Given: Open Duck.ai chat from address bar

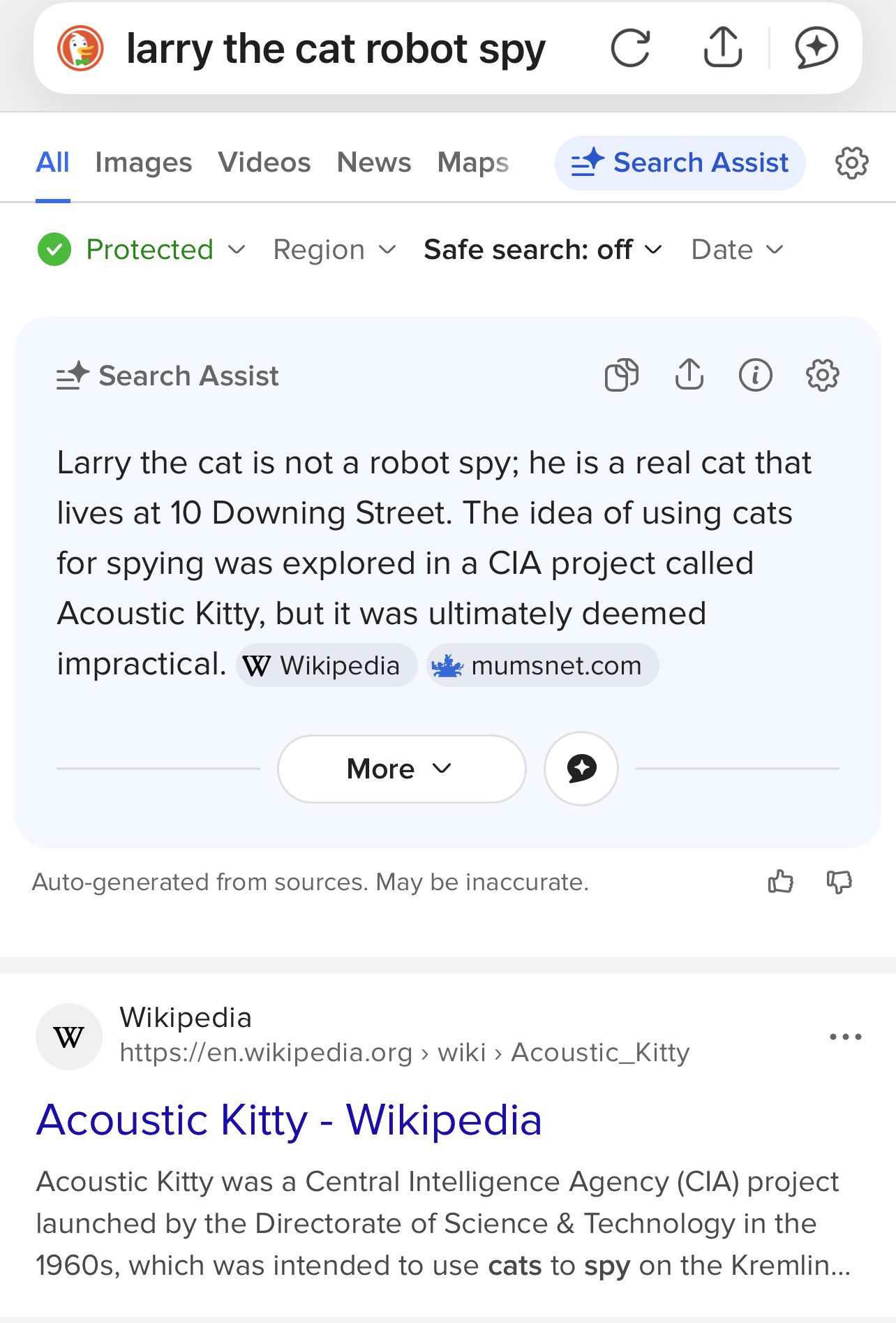Looking at the screenshot, I should pos(816,48).
